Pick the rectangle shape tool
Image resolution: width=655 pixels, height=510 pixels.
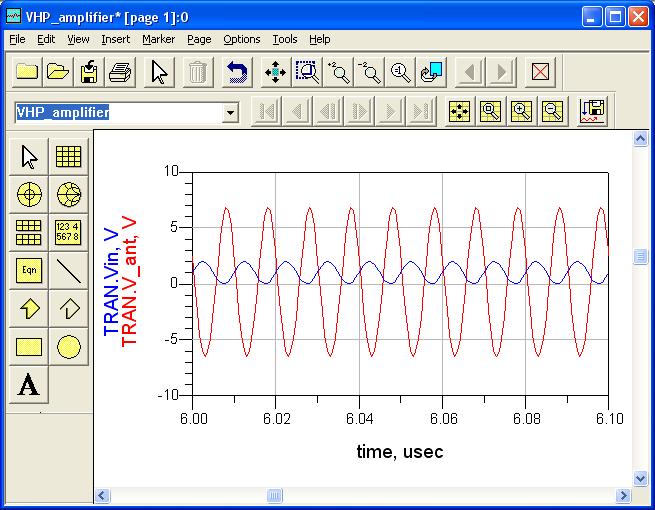coord(30,346)
